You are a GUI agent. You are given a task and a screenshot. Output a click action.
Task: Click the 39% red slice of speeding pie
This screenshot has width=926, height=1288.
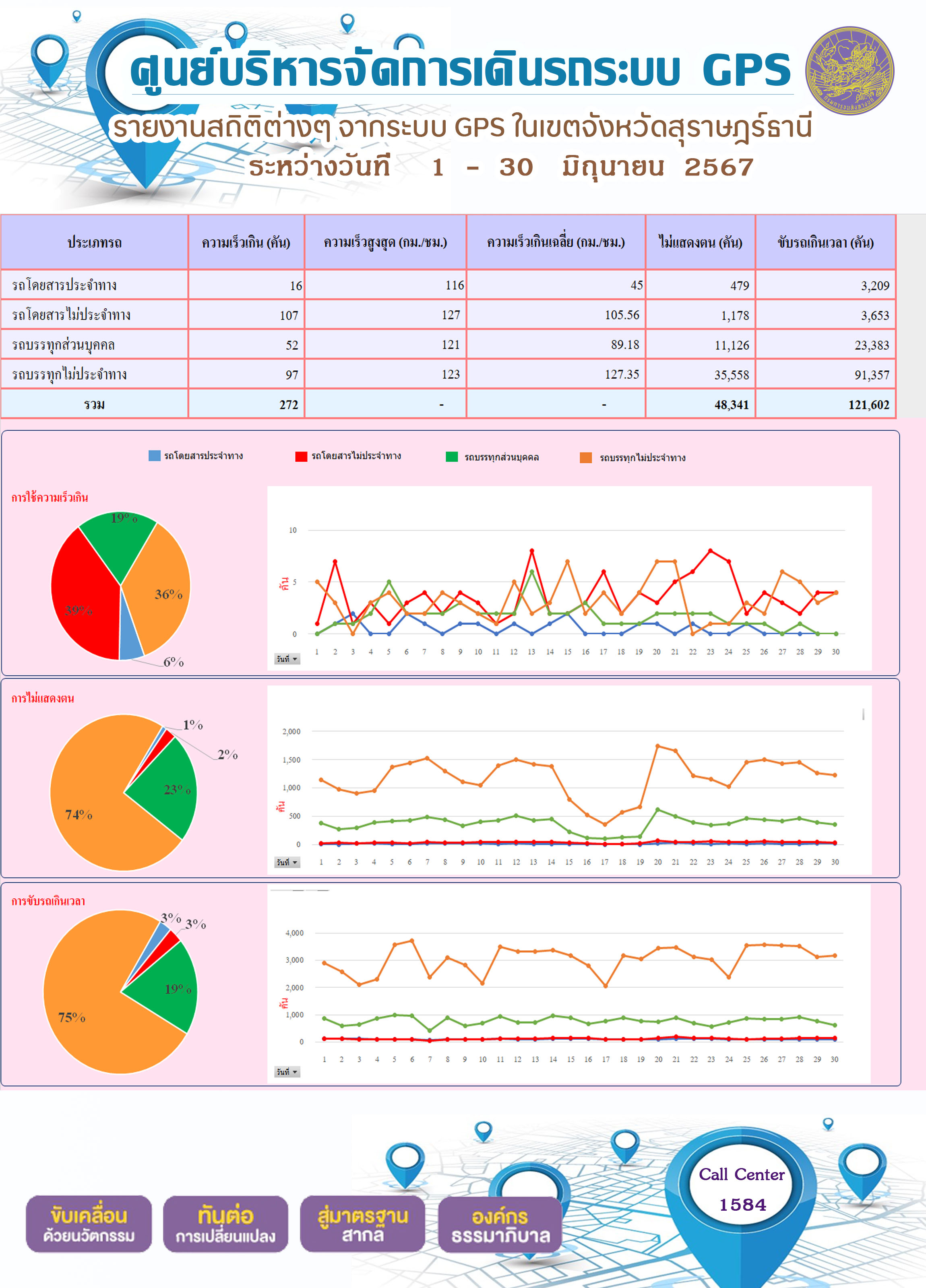point(83,602)
